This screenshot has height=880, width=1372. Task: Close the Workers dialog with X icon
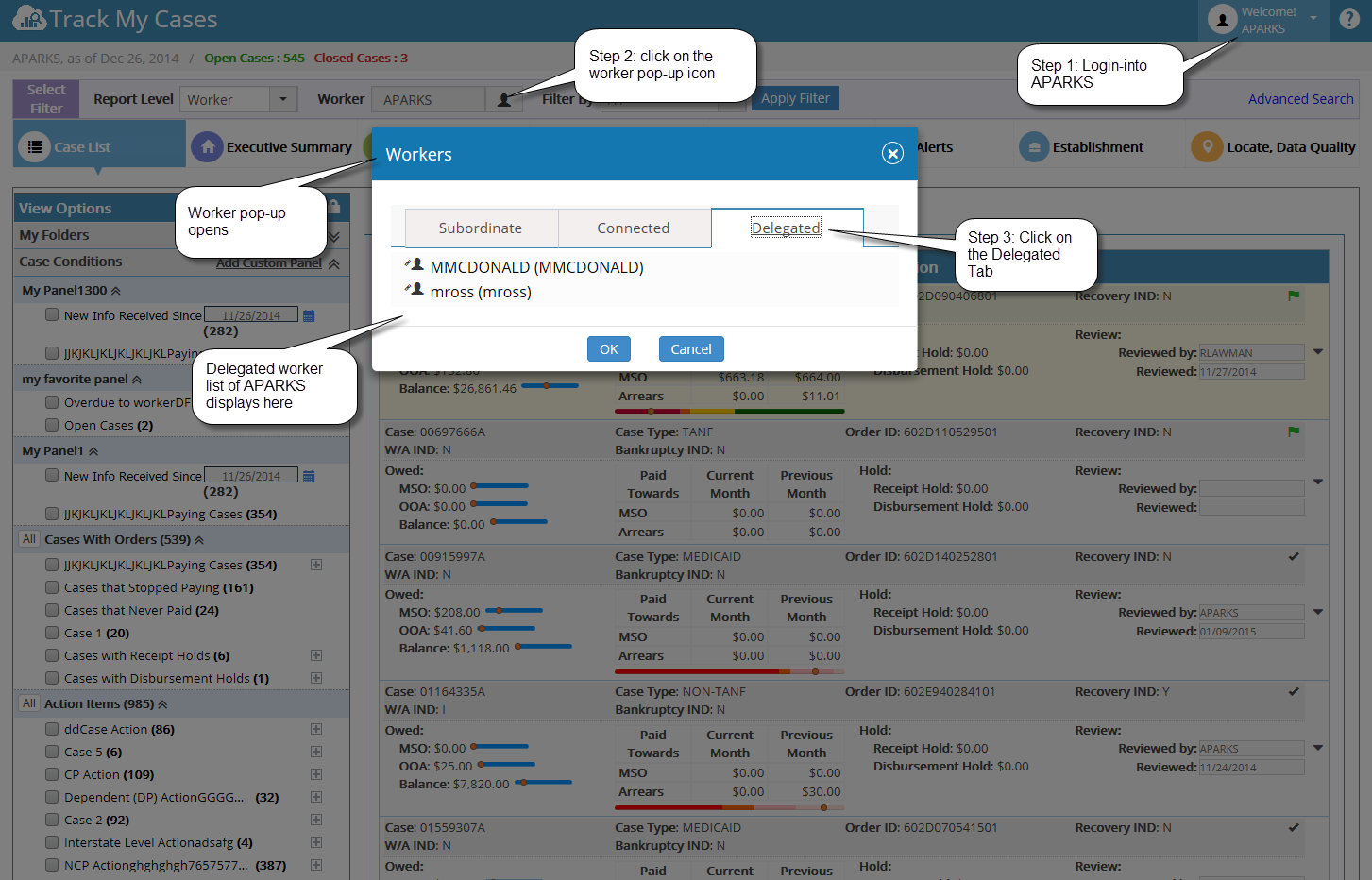892,154
